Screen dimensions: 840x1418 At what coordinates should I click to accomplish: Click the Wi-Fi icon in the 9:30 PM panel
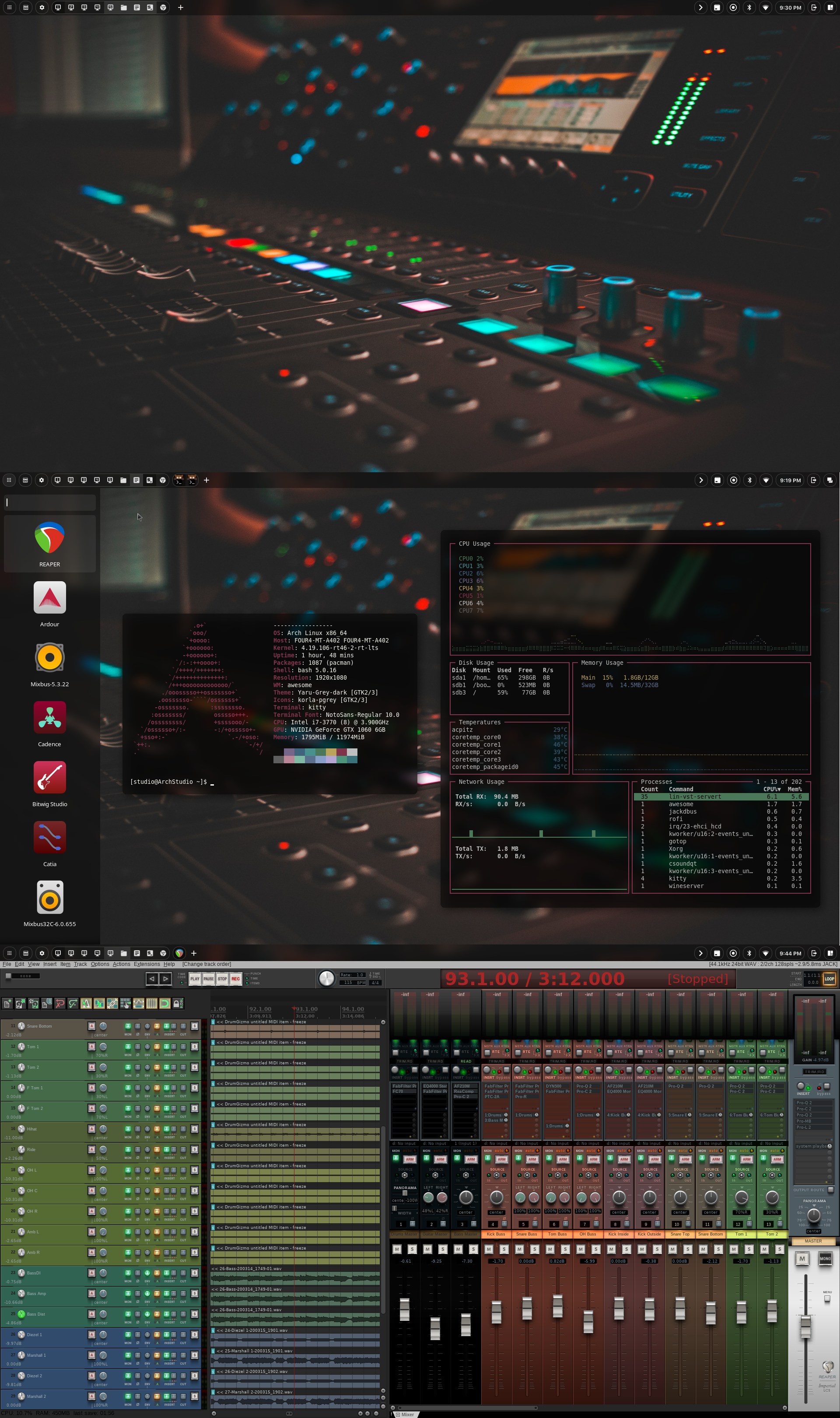[765, 7]
